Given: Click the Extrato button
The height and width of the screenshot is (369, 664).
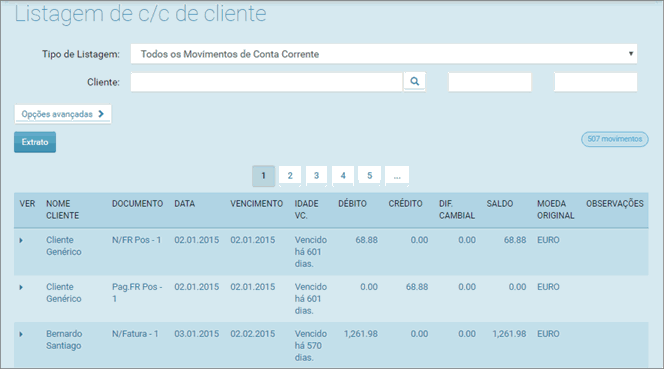Looking at the screenshot, I should coord(35,142).
